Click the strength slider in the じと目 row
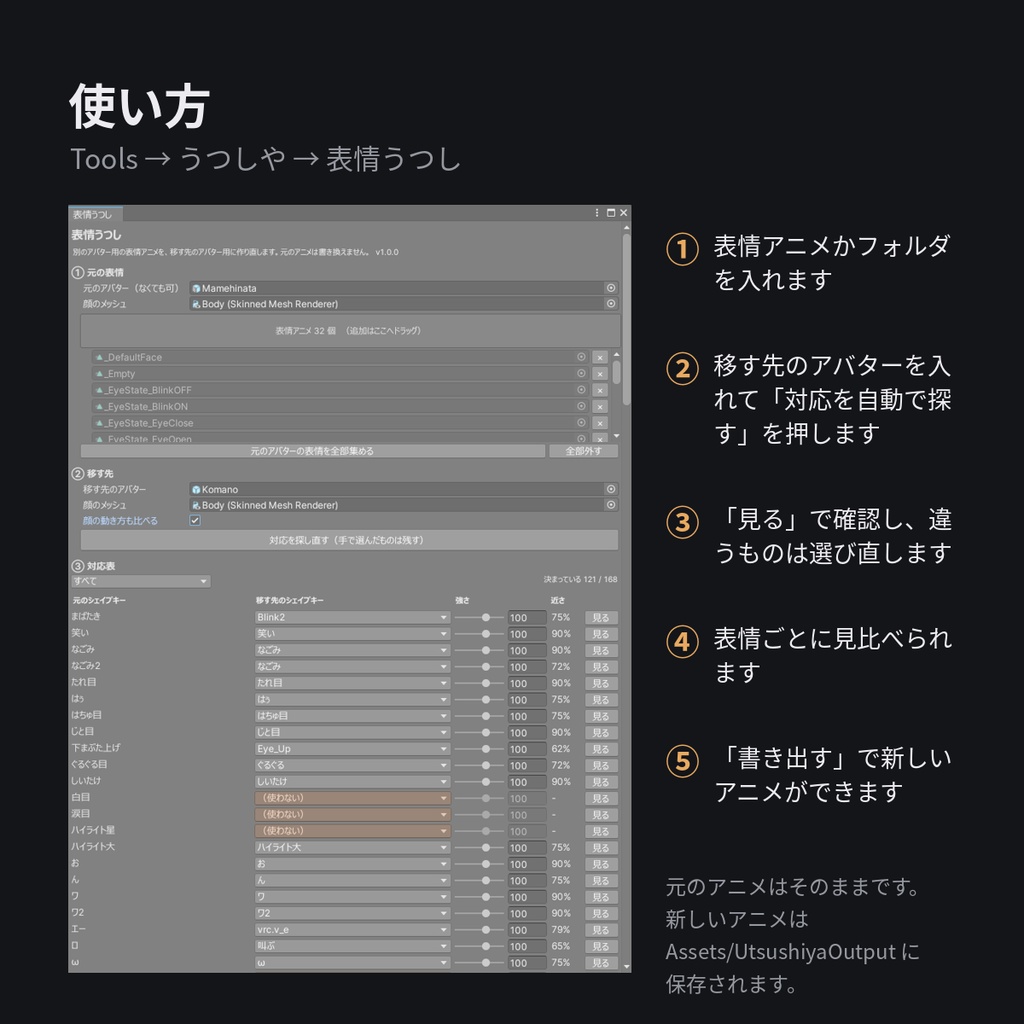 coord(479,733)
